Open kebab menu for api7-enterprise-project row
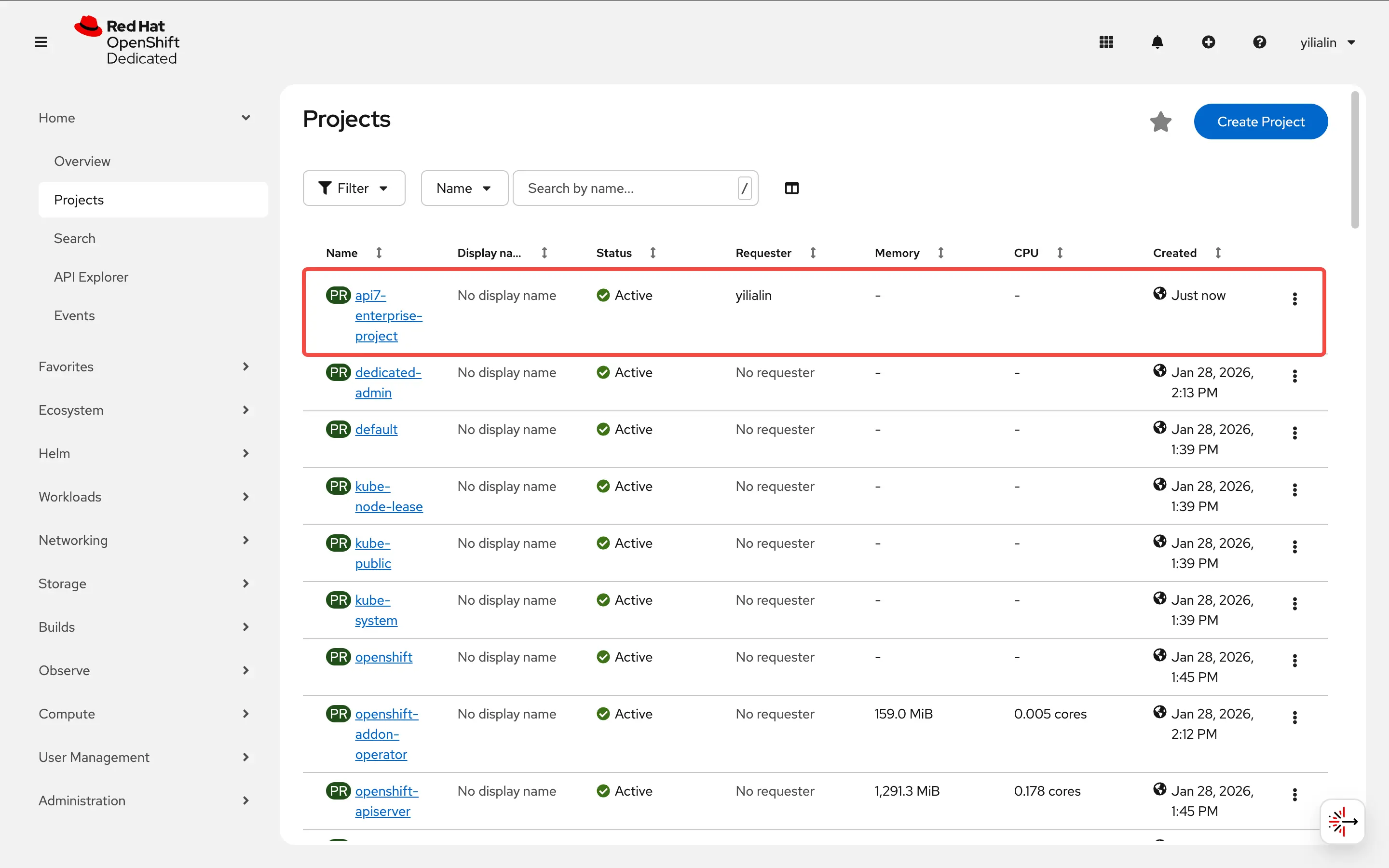 [1295, 298]
